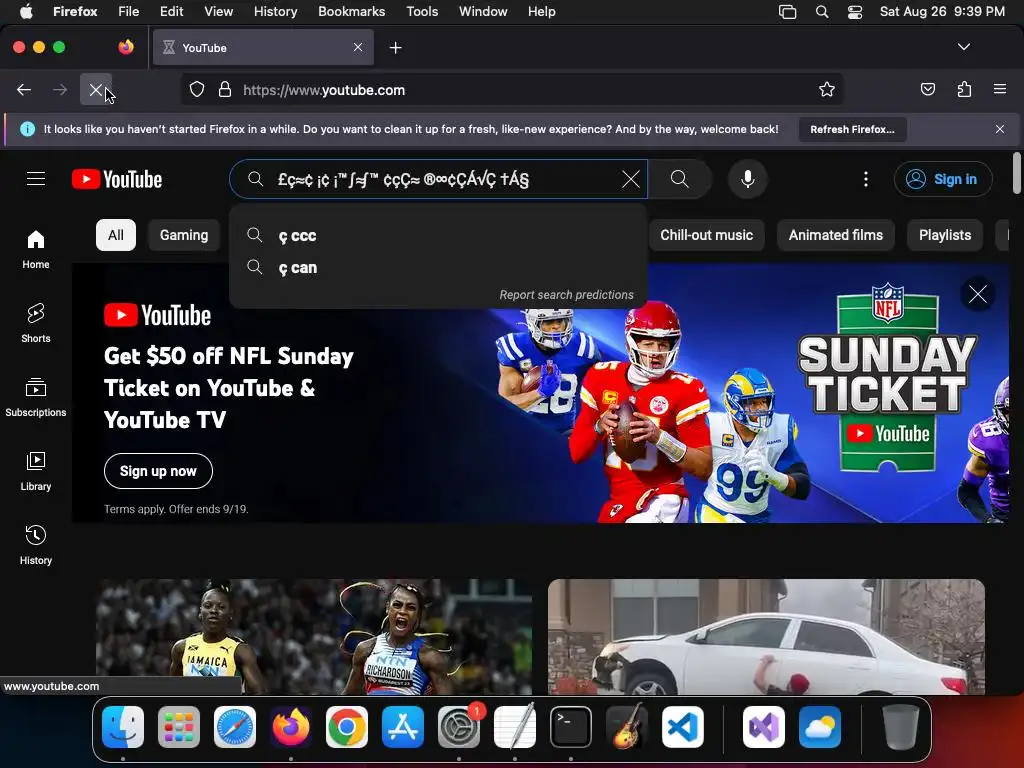
Task: Open the File menu
Action: pos(128,11)
